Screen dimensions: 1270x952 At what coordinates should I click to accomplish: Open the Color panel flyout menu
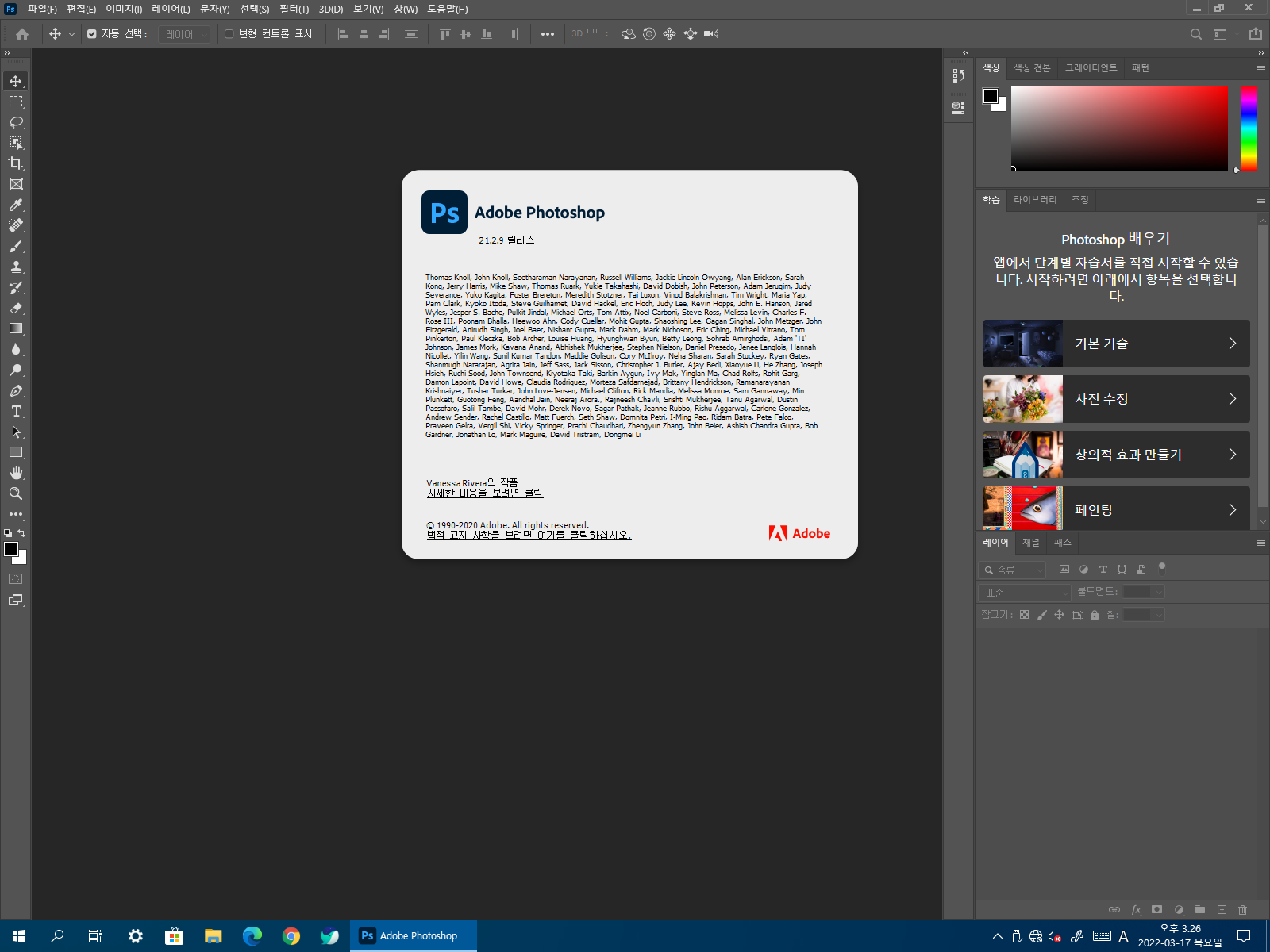1260,68
